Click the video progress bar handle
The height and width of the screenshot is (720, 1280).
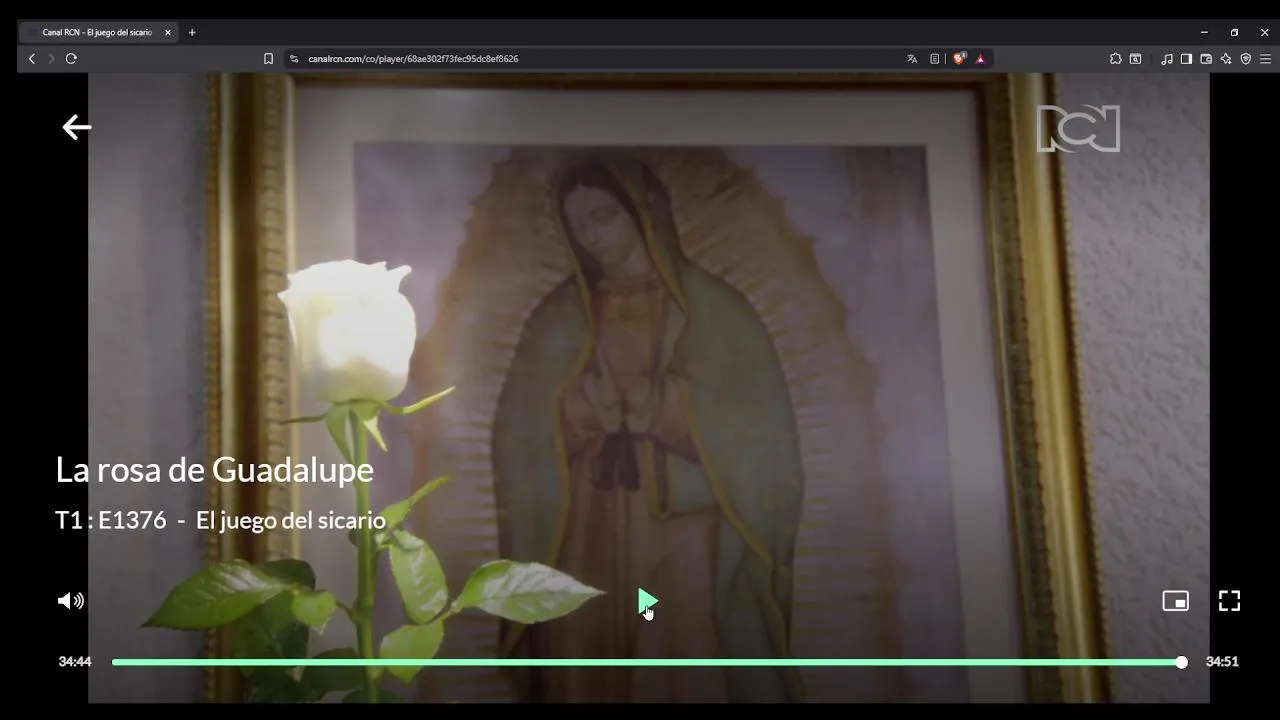[1181, 662]
